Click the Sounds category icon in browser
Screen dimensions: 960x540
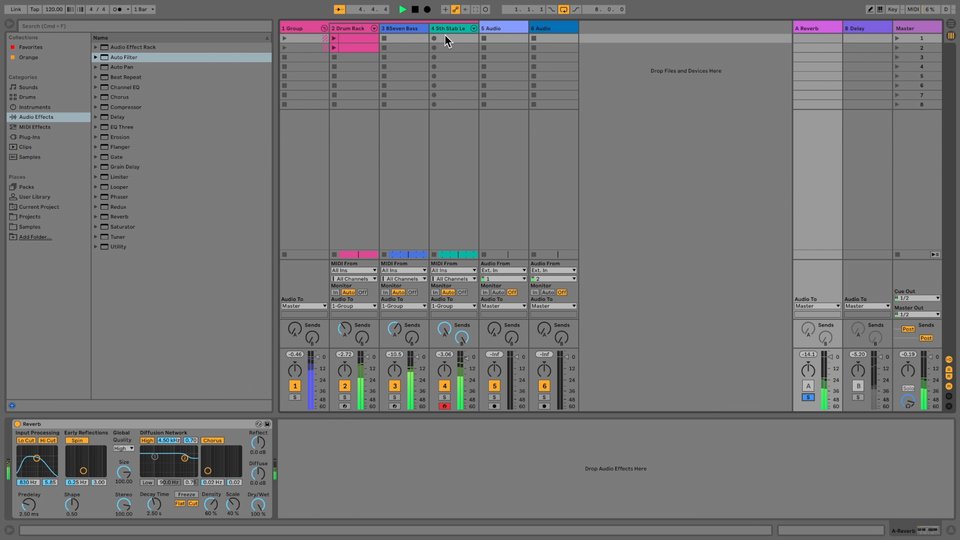tap(13, 87)
